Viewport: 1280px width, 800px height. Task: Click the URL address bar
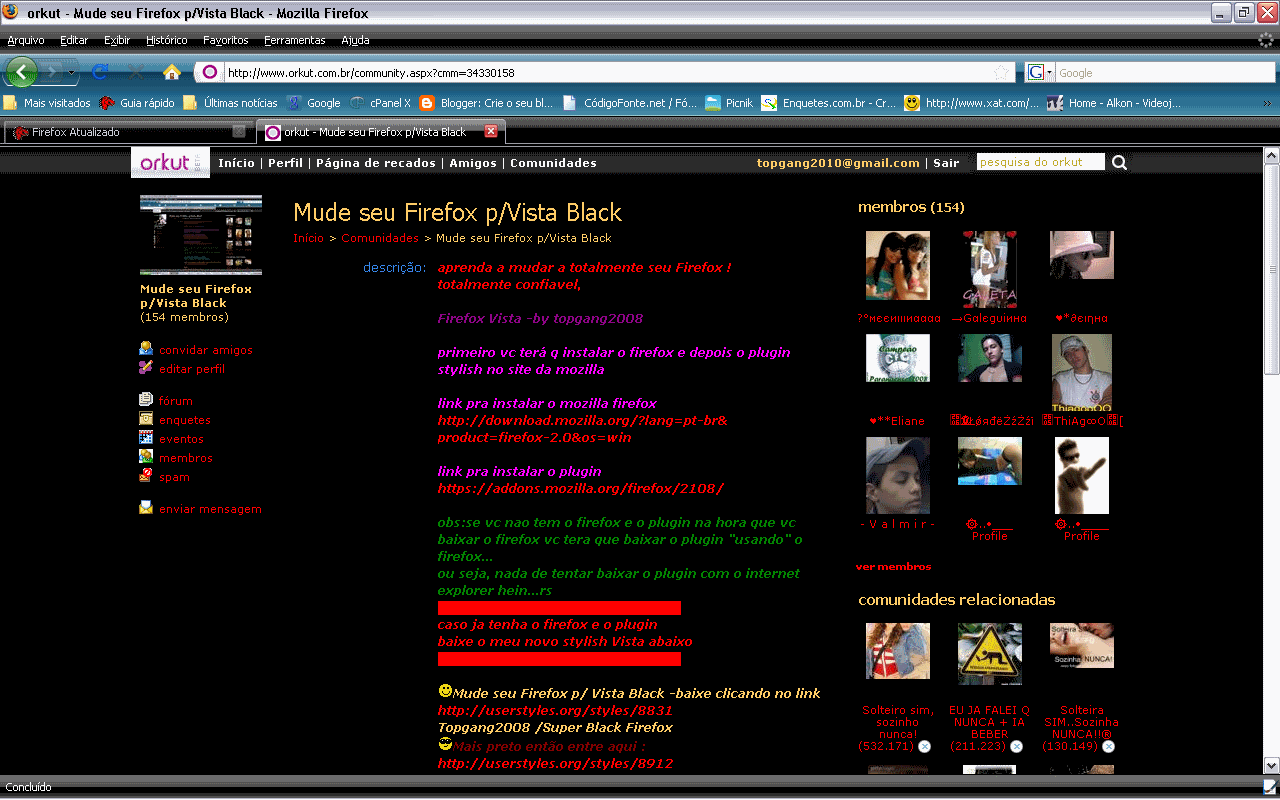pos(607,73)
